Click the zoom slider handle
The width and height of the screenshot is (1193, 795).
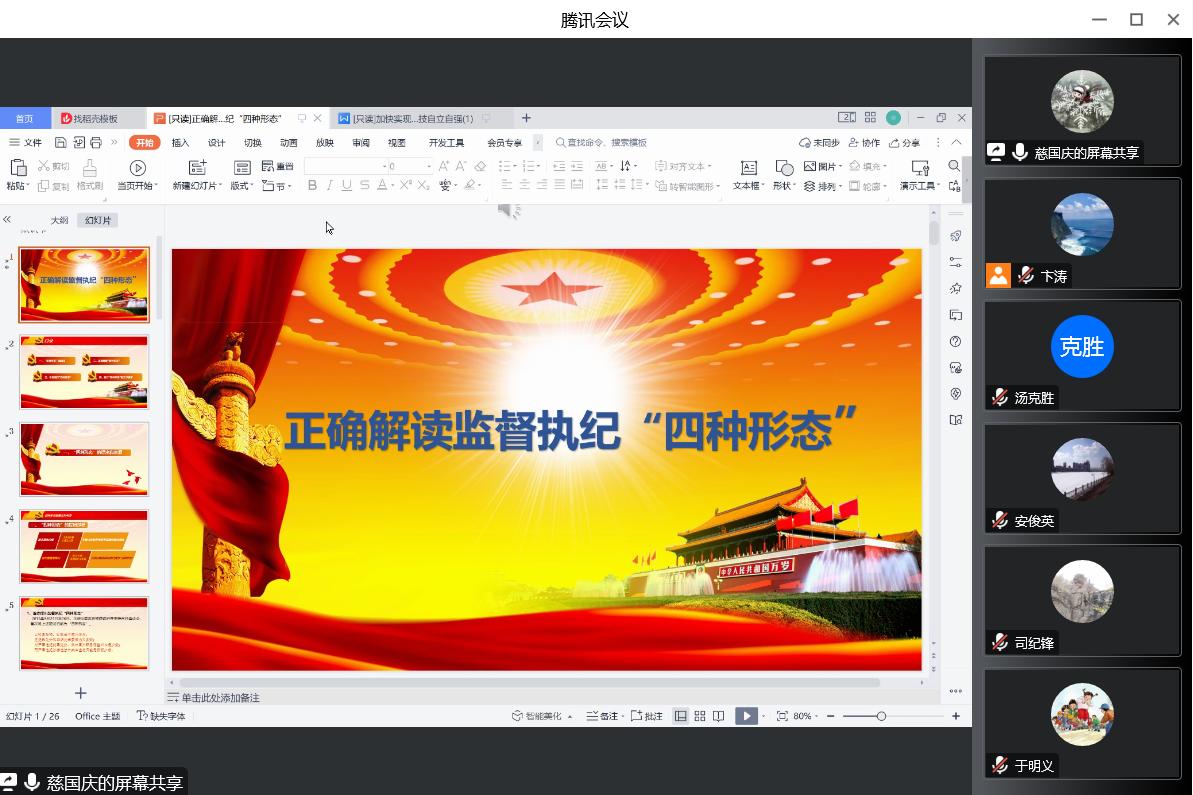pyautogui.click(x=881, y=716)
